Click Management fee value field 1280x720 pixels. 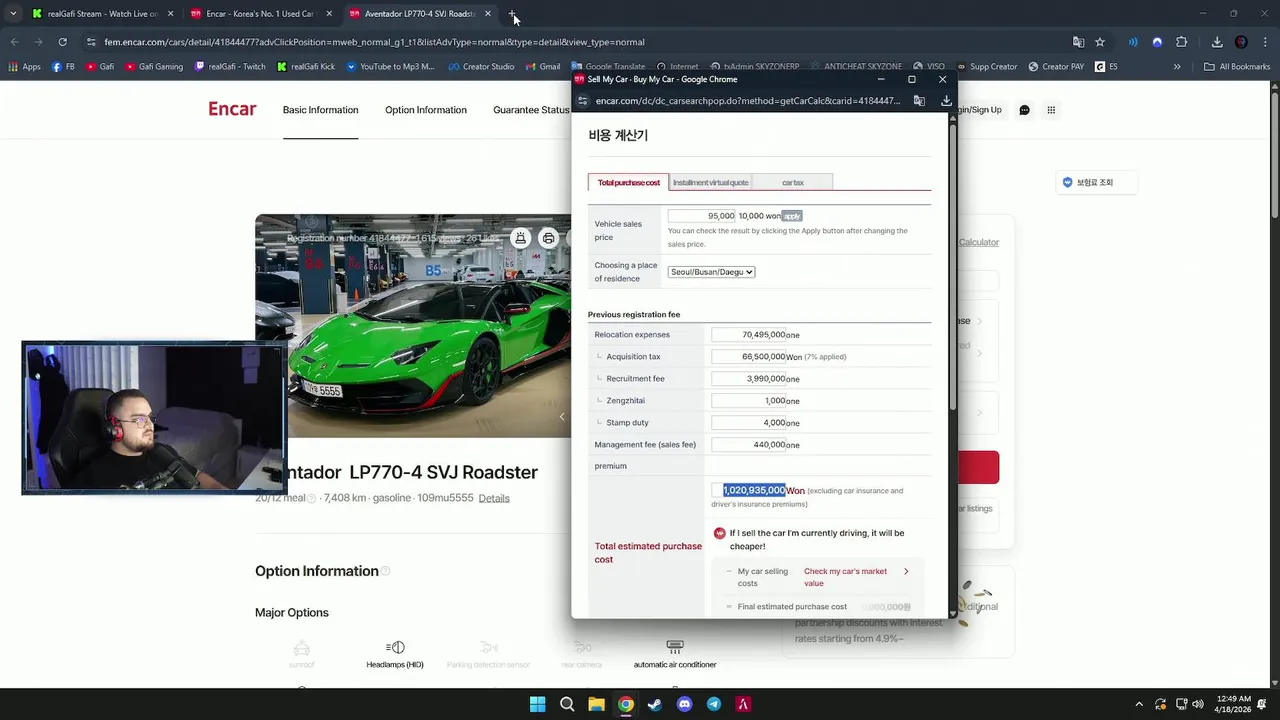click(749, 445)
